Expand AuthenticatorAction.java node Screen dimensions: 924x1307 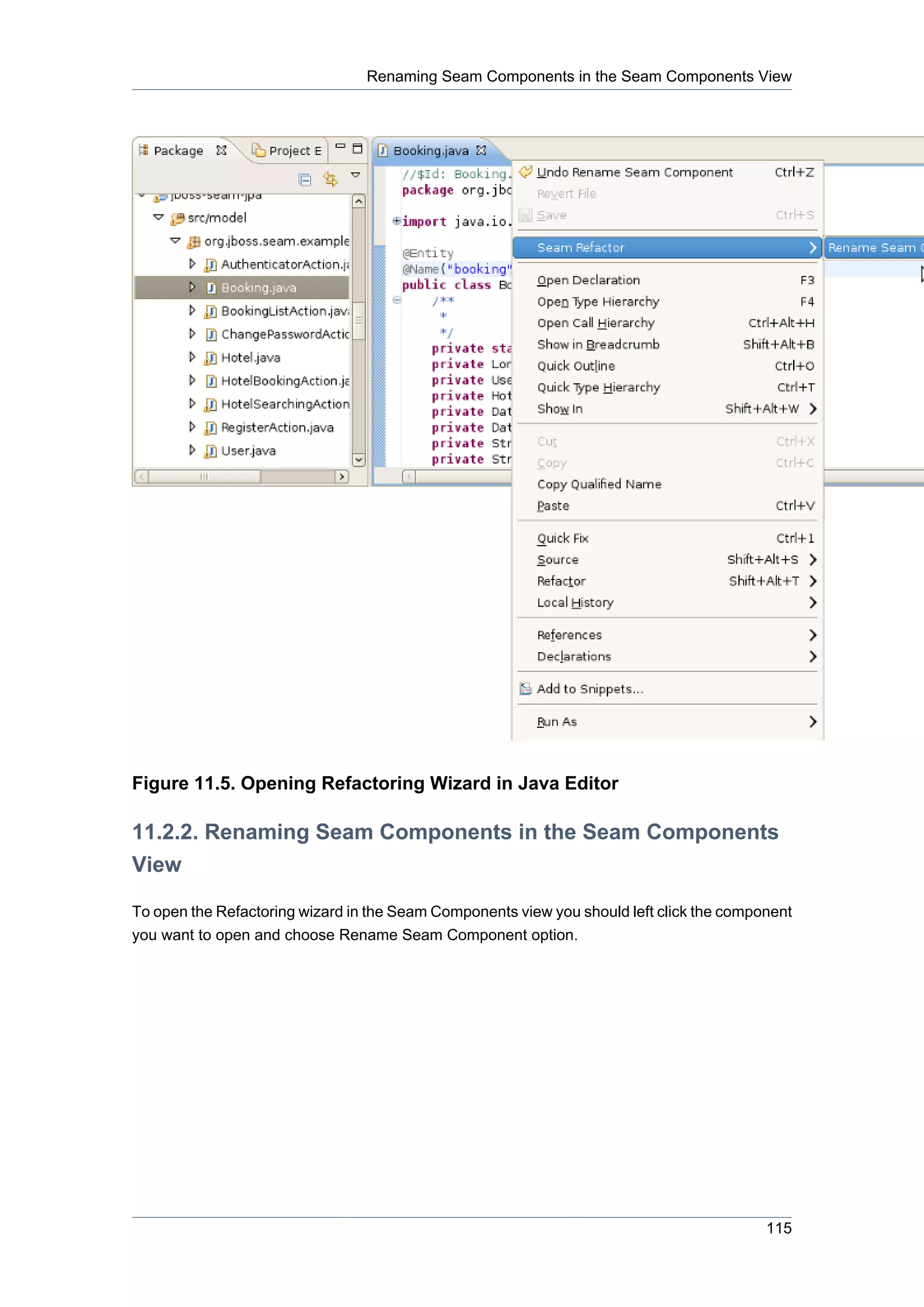pyautogui.click(x=192, y=264)
